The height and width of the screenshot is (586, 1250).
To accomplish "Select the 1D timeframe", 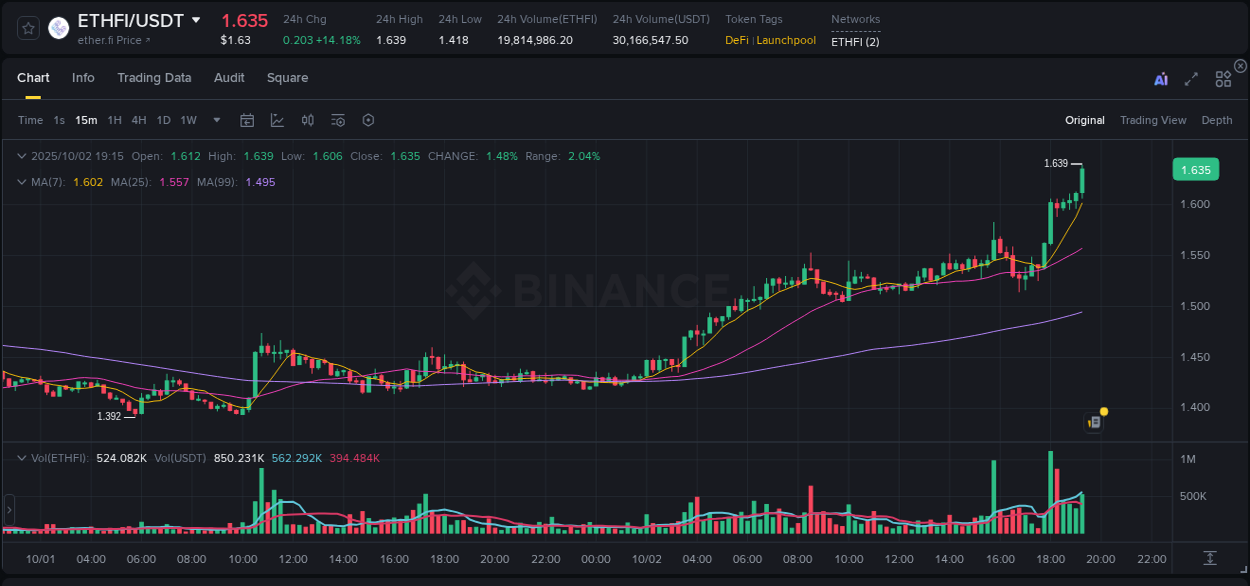I will tap(163, 120).
